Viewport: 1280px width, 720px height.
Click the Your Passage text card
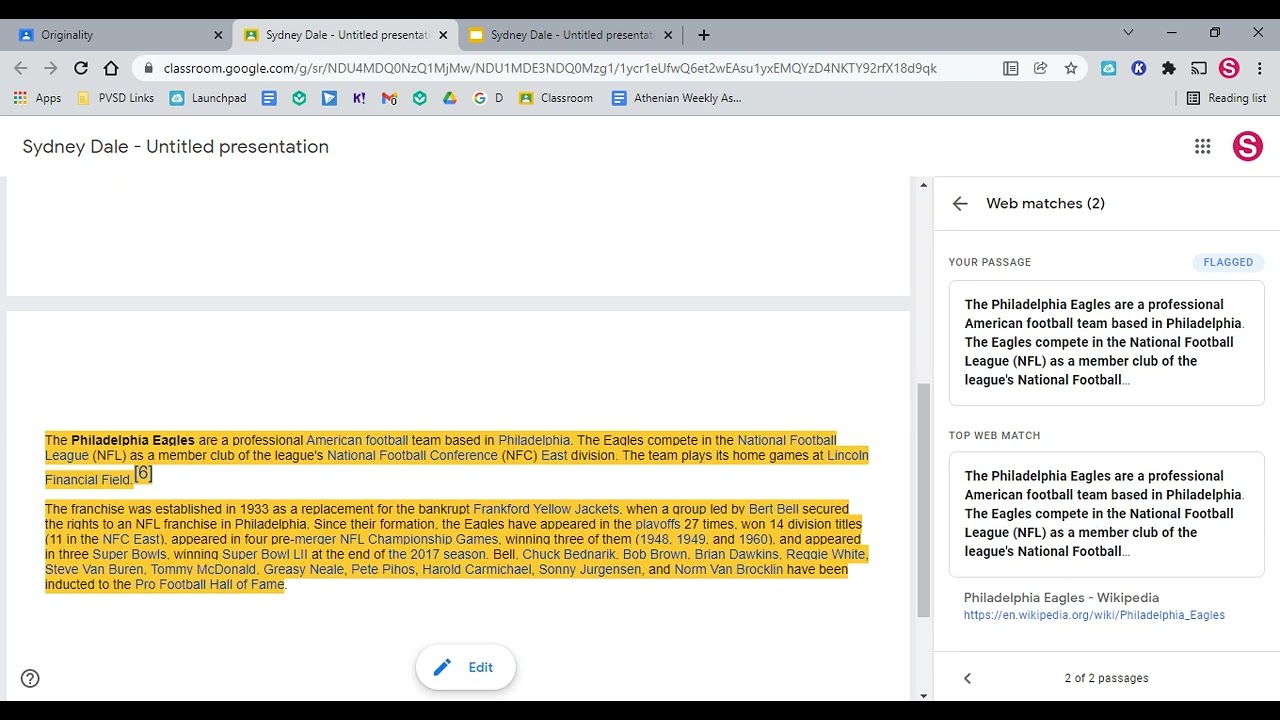(1106, 342)
